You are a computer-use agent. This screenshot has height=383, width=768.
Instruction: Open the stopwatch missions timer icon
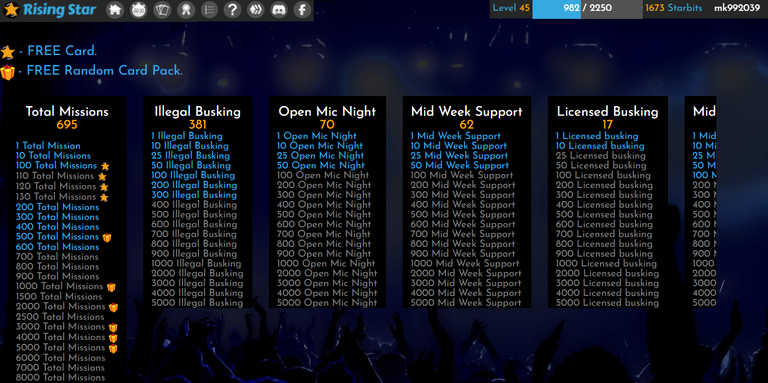(139, 10)
